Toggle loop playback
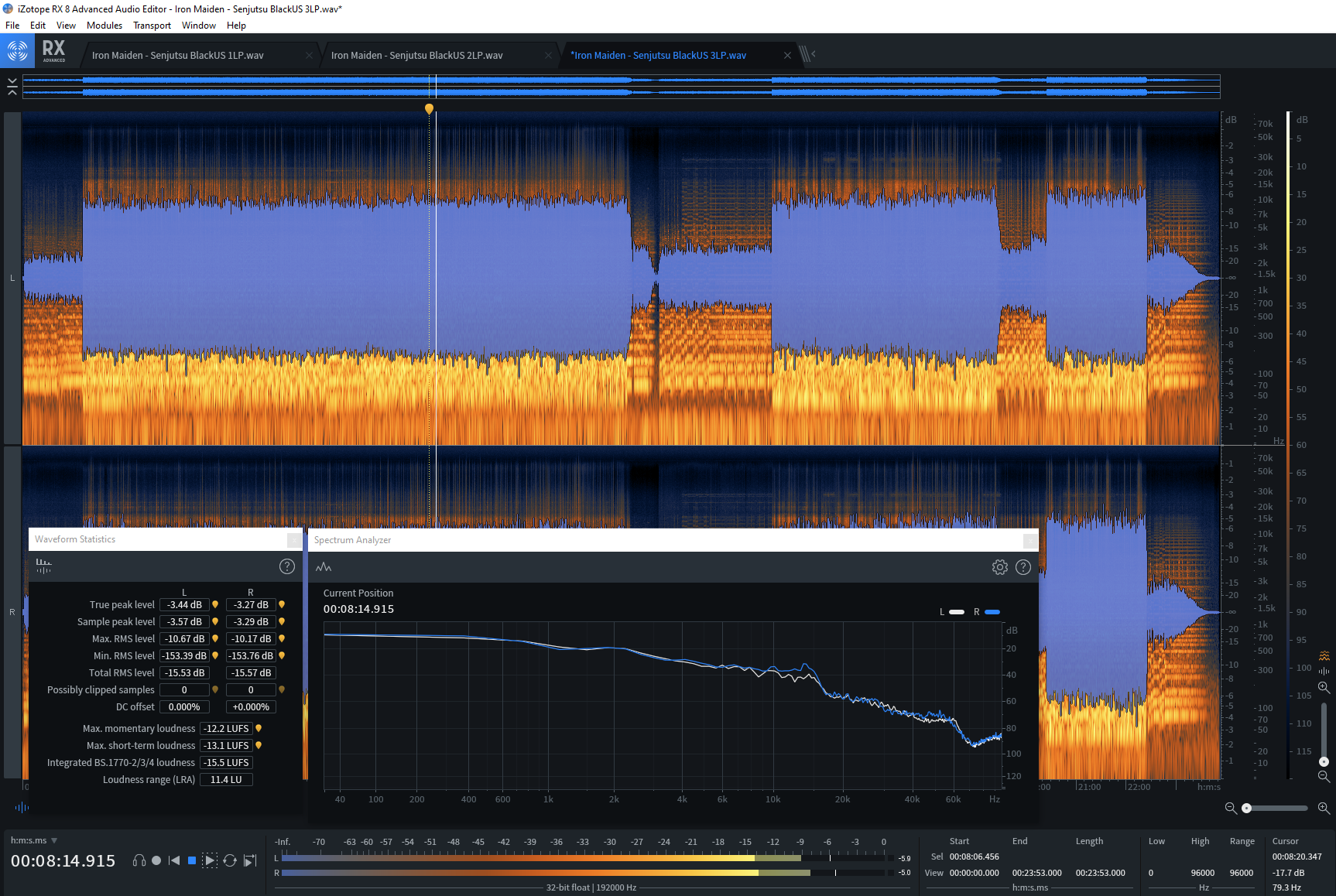 point(230,860)
